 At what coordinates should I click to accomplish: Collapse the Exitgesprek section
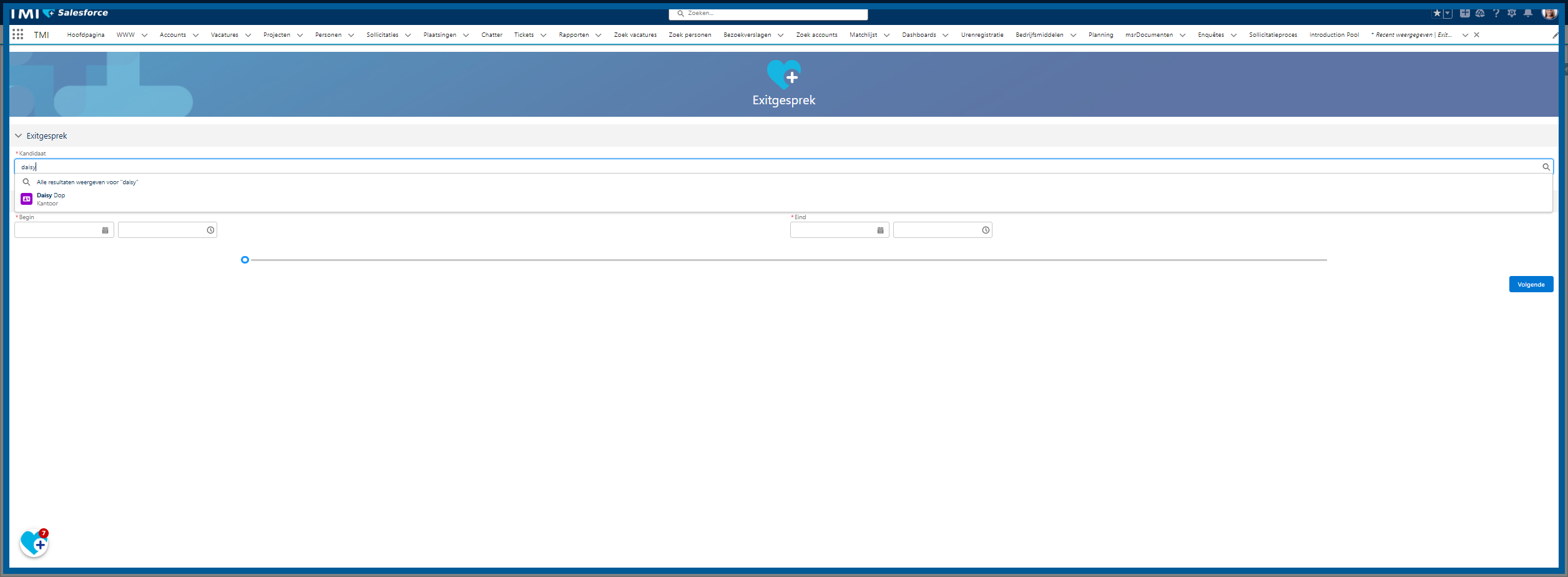(x=18, y=136)
